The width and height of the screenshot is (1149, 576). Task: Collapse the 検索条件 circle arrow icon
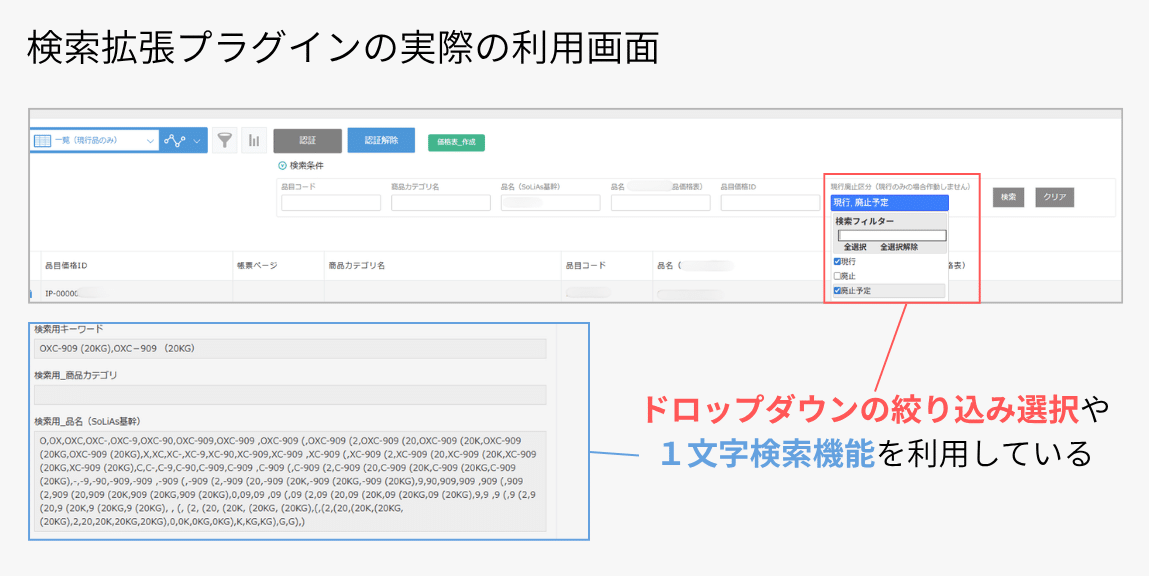(282, 165)
